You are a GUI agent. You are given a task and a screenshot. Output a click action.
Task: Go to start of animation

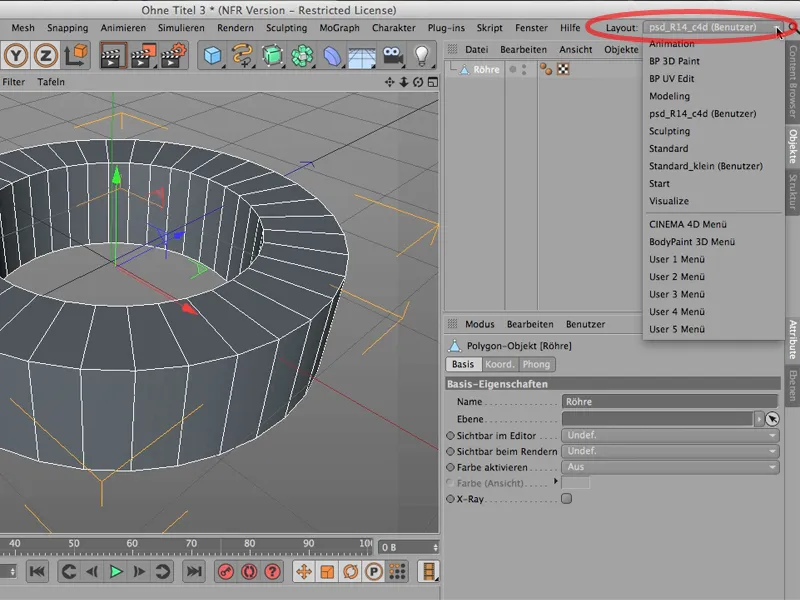pos(37,571)
